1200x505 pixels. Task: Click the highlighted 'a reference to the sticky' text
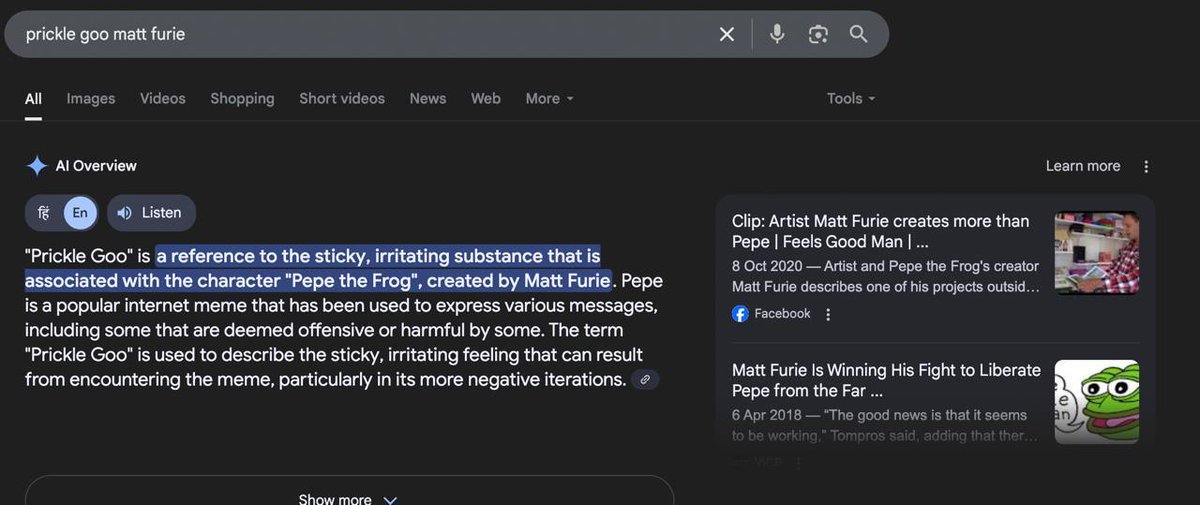(318, 268)
